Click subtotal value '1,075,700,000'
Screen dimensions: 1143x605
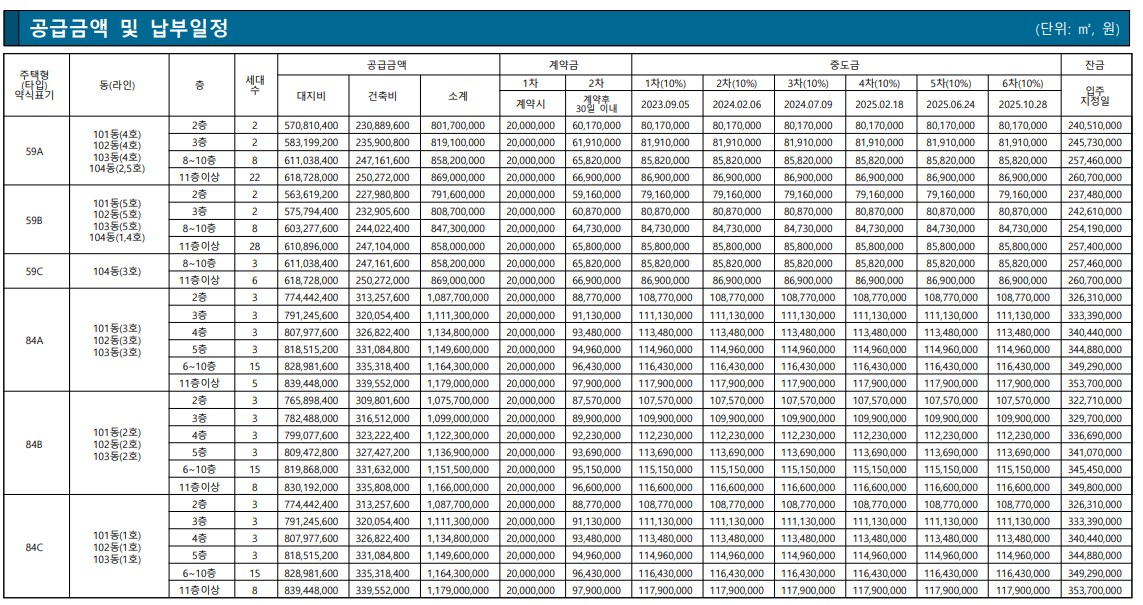click(x=458, y=400)
